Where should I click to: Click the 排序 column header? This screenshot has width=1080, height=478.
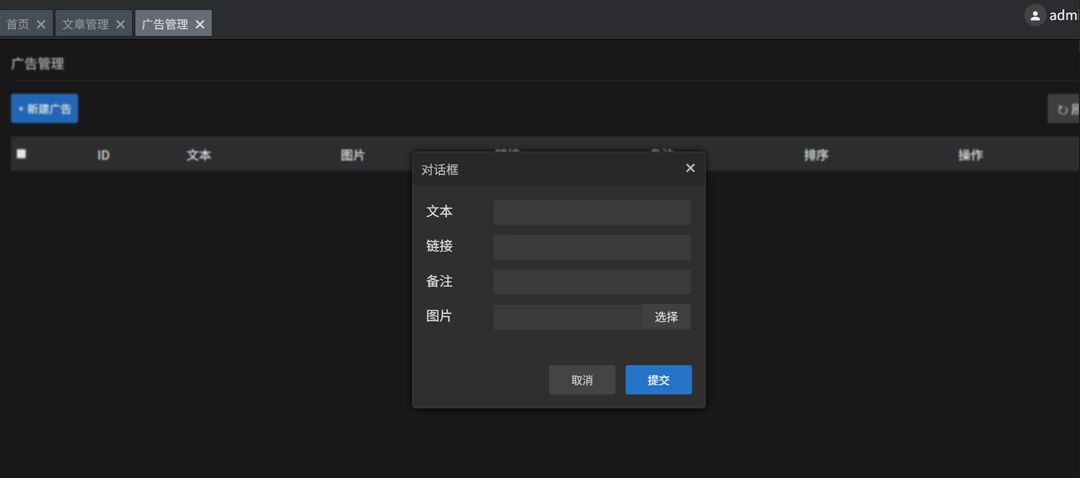pos(816,155)
